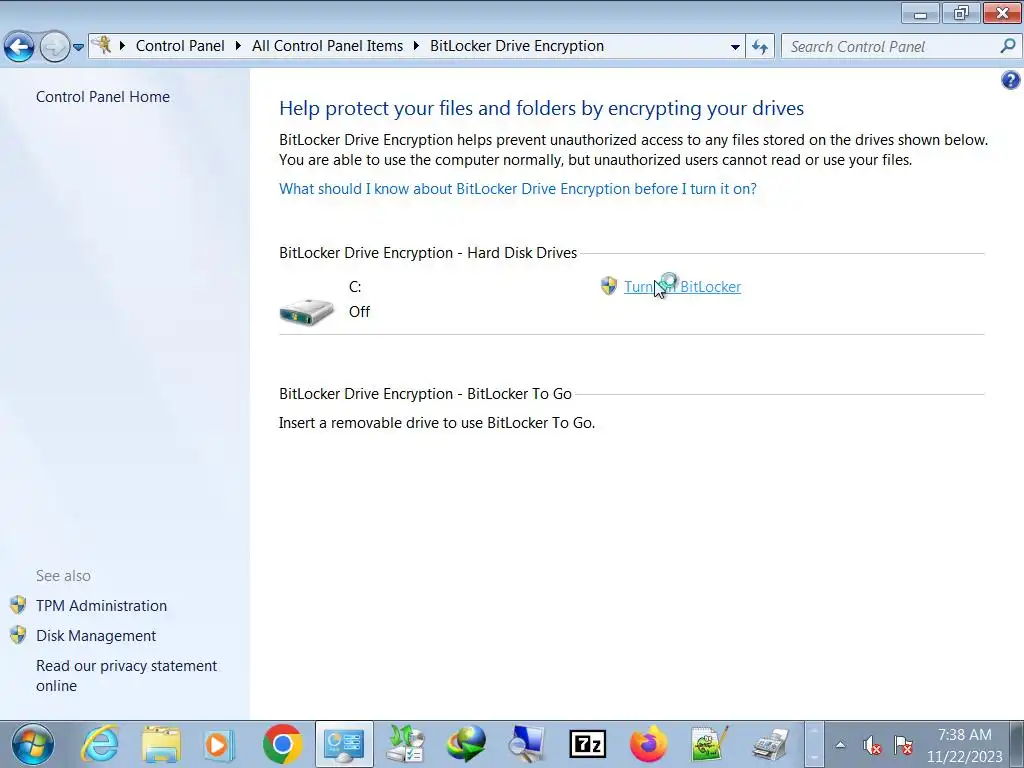Click the taskbar clock showing 7:38 AM
Screen dimensions: 1024x768
point(965,745)
